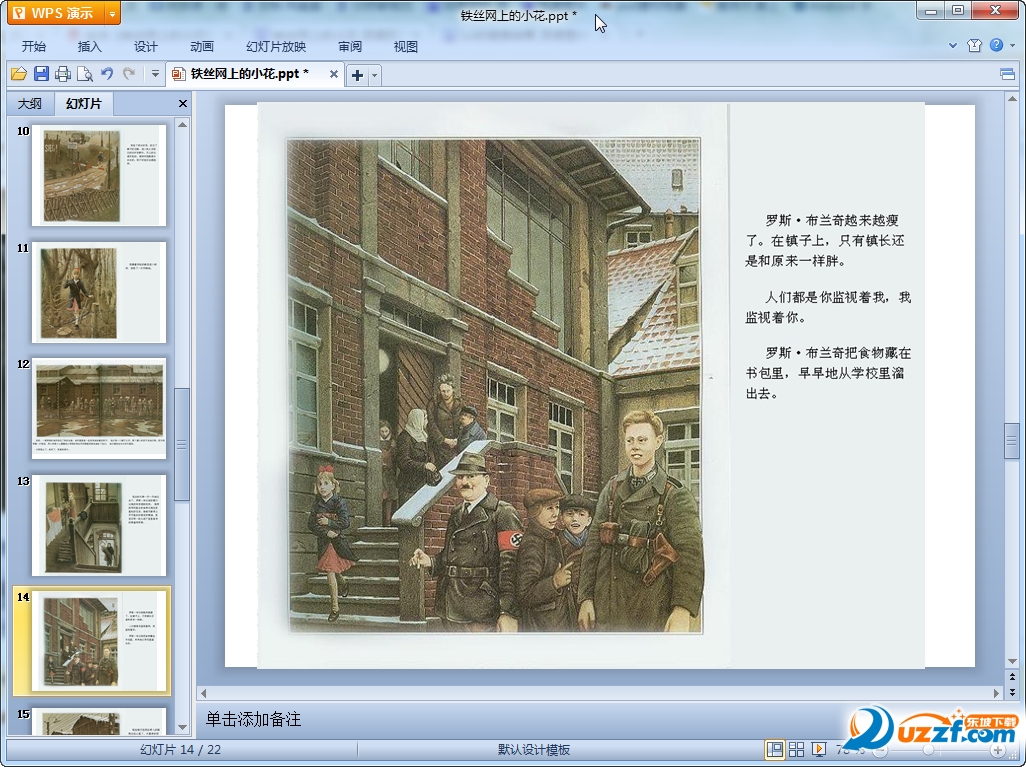Close the slide thumbnail pane
This screenshot has width=1026, height=767.
pos(183,103)
